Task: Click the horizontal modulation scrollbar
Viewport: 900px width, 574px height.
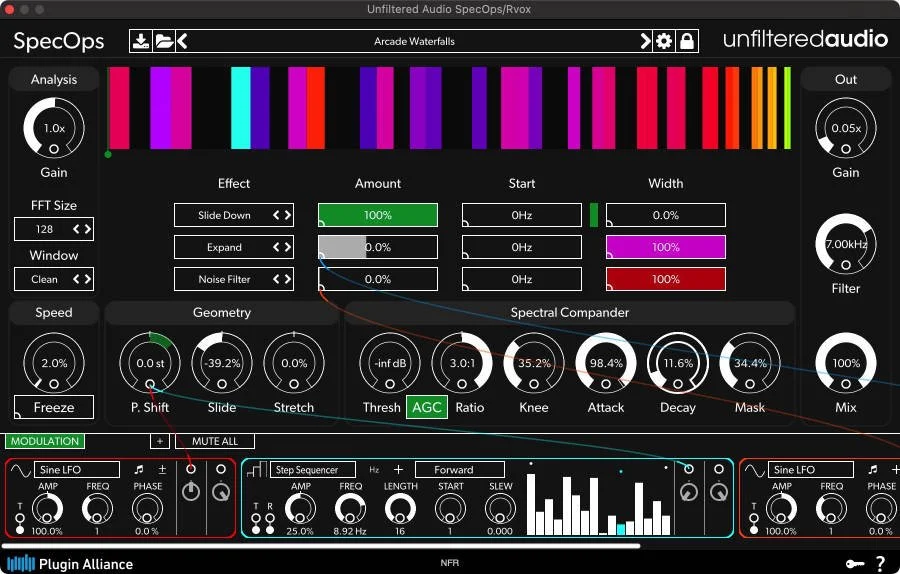Action: 321,546
